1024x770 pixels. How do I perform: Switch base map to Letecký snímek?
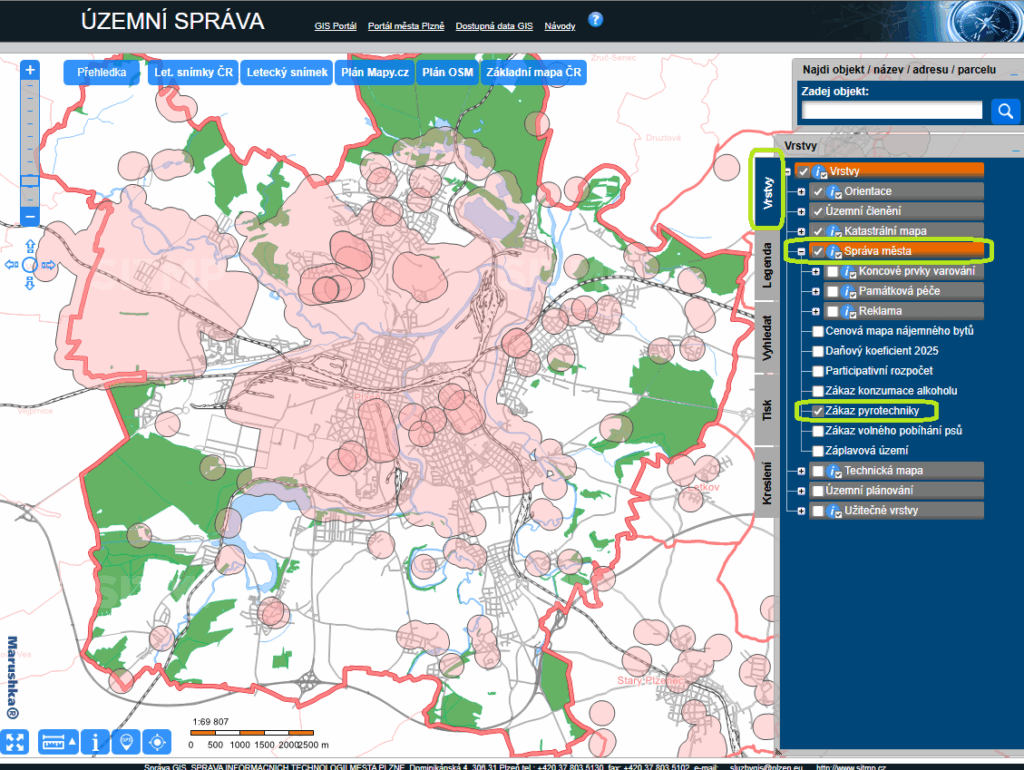287,73
